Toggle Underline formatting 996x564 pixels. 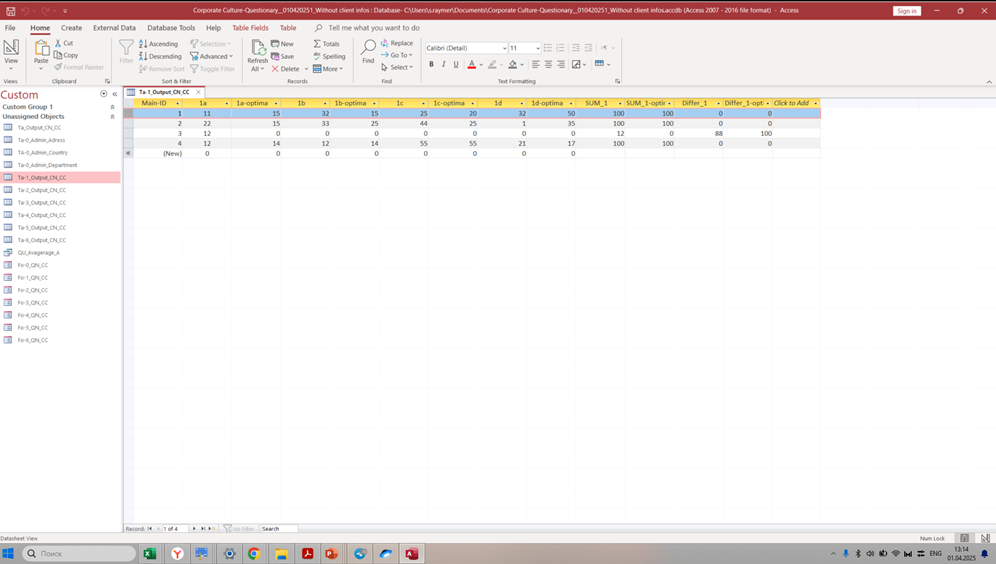coord(455,64)
